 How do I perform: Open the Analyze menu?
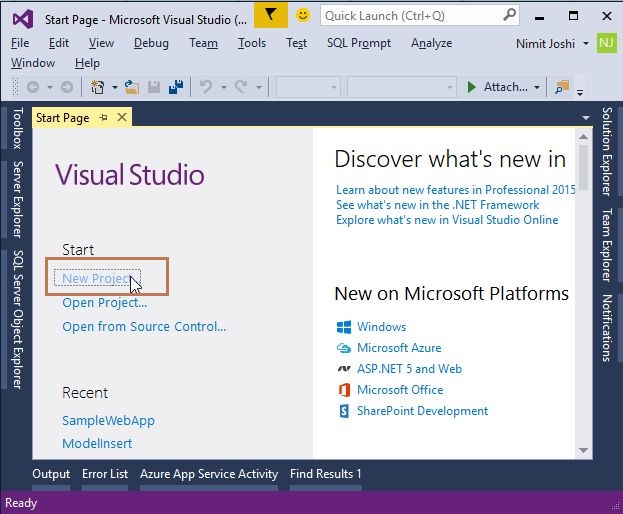tap(431, 43)
